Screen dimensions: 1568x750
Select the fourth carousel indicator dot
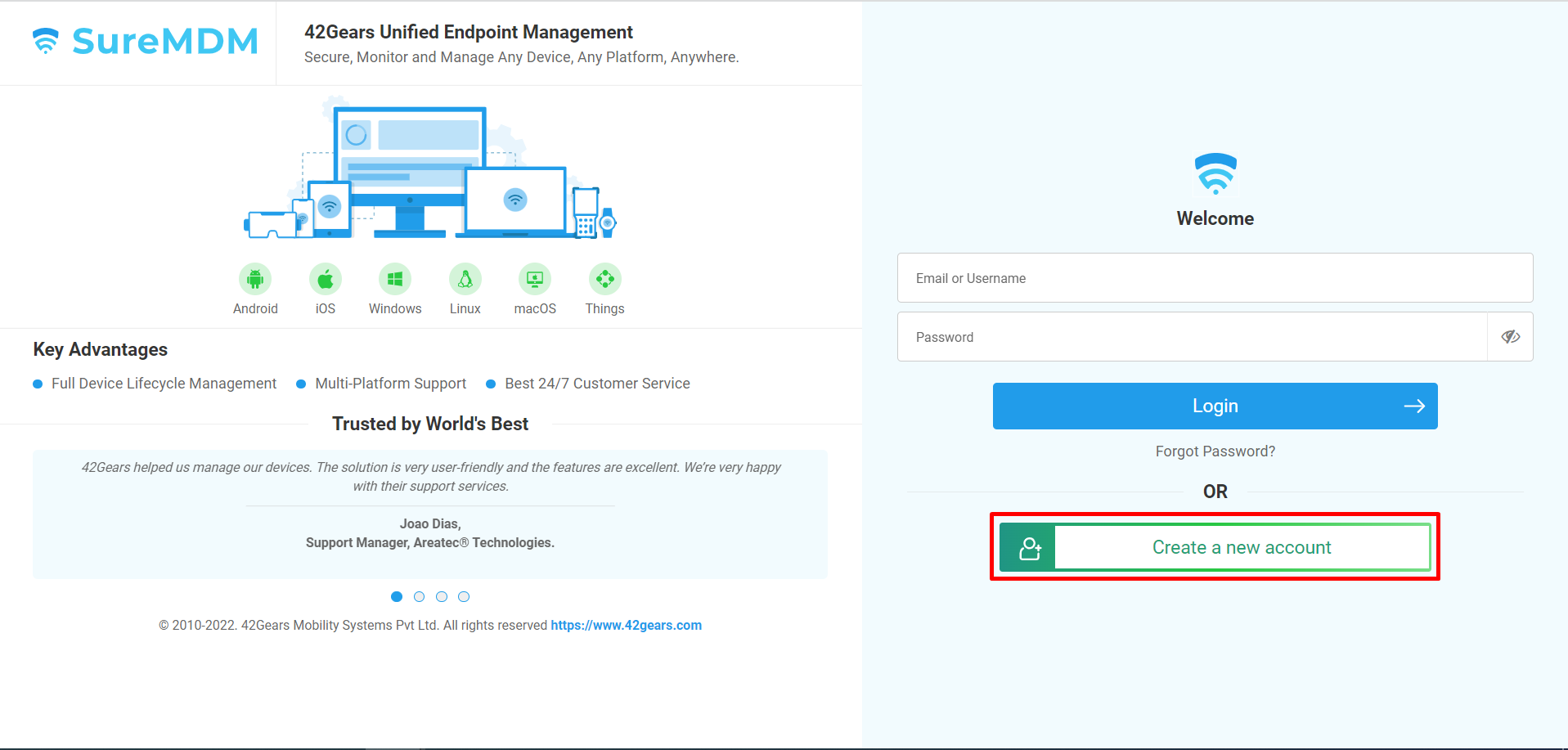tap(464, 596)
